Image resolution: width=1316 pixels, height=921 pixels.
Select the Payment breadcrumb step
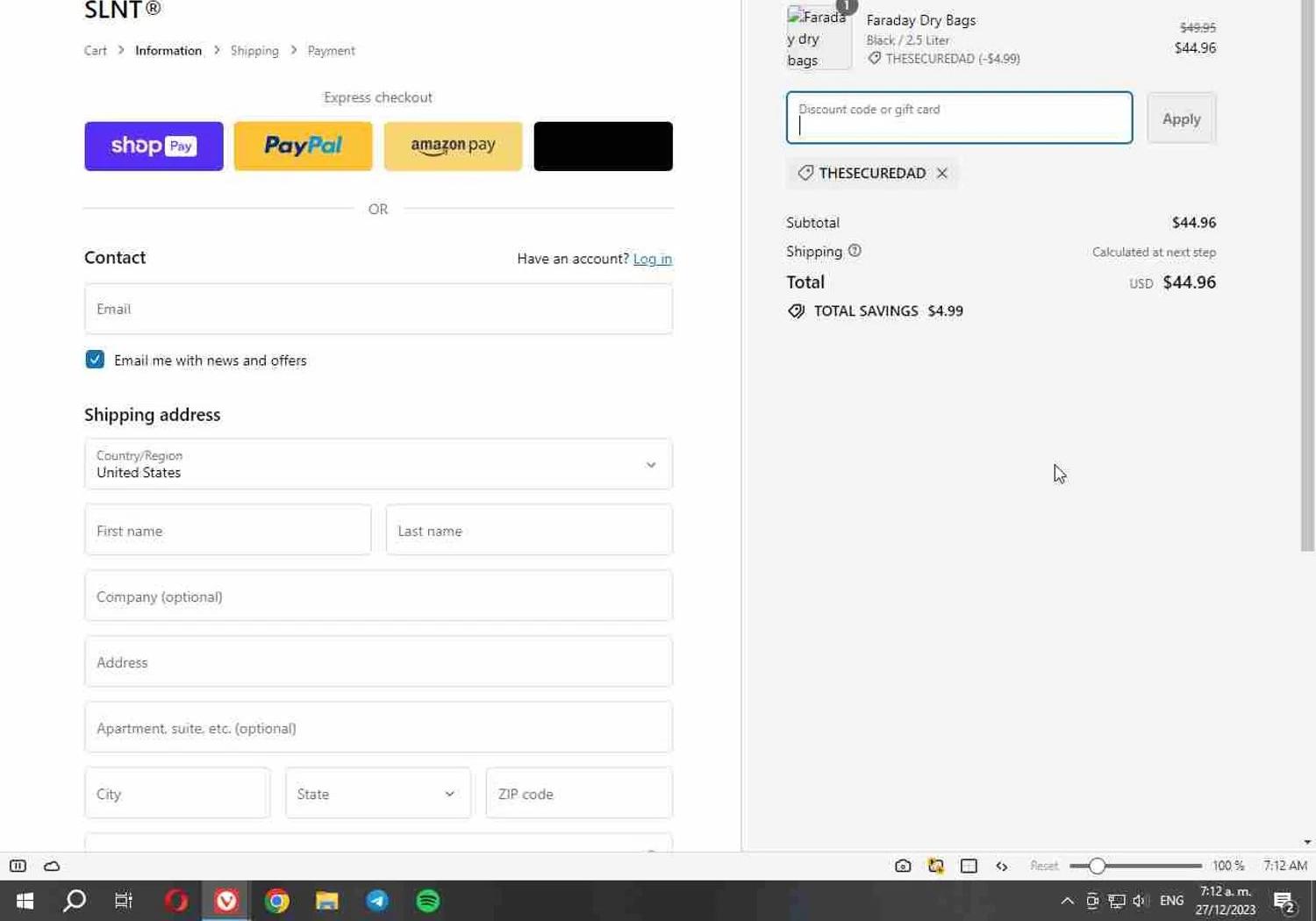(331, 51)
